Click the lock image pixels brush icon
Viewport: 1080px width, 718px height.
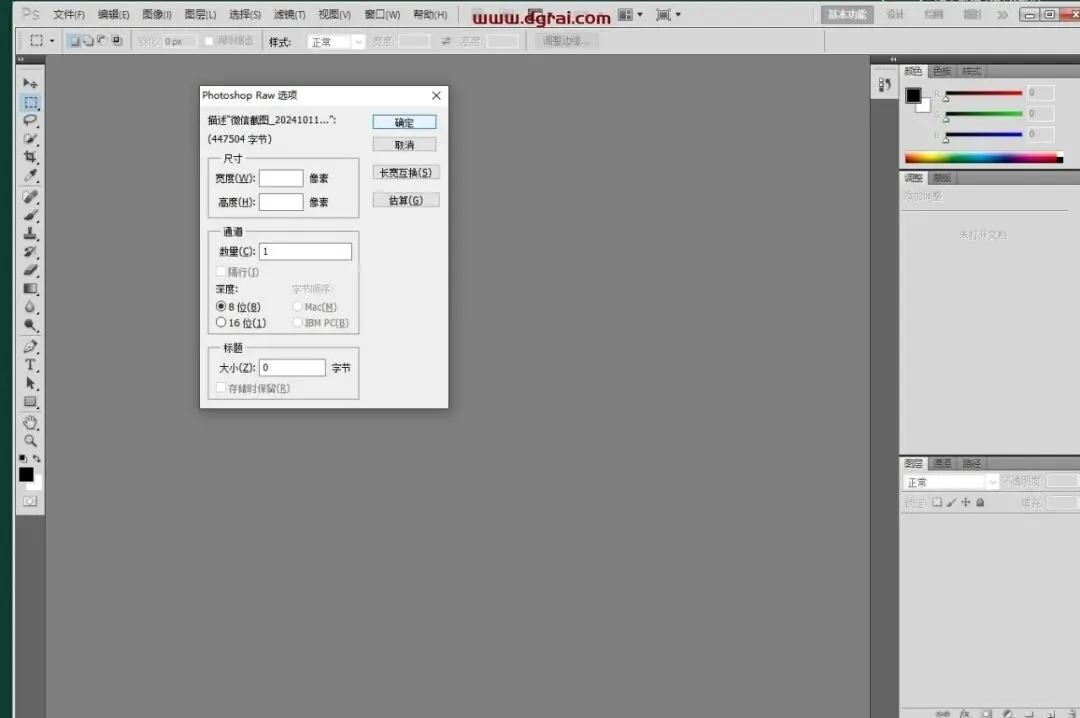click(x=951, y=502)
